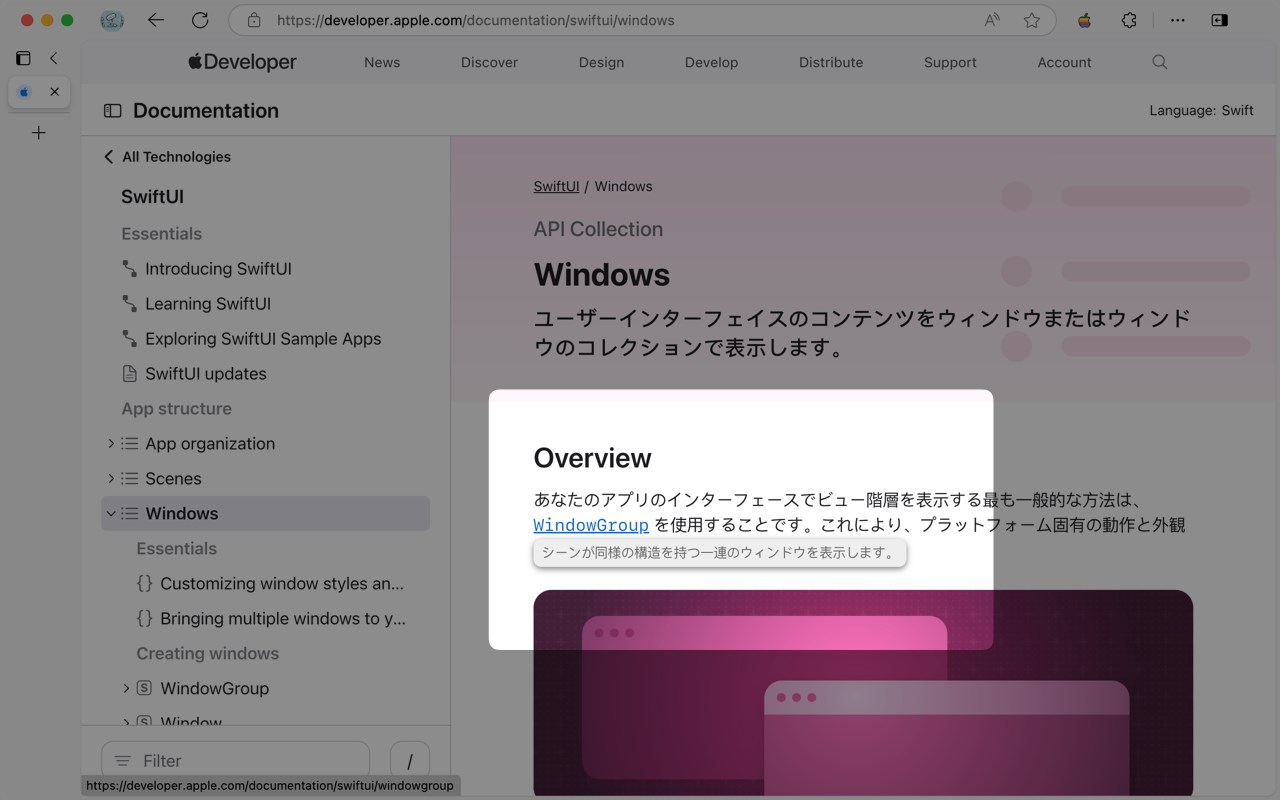Viewport: 1280px width, 800px height.
Task: Open the Support menu item
Action: point(950,62)
